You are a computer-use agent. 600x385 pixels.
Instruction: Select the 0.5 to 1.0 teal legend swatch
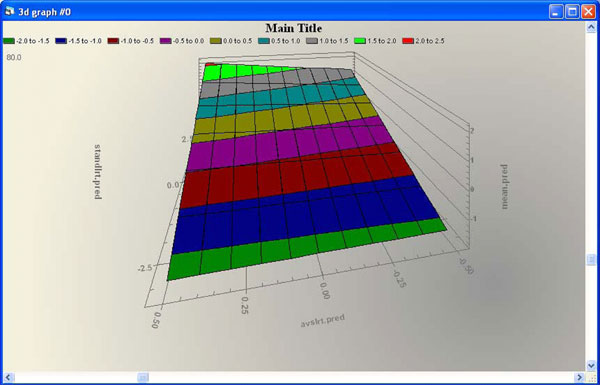264,41
